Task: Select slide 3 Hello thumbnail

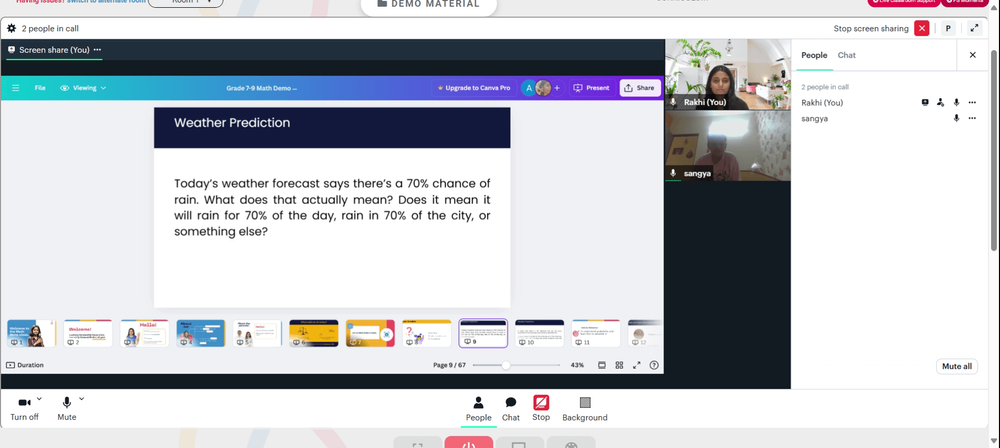Action: (x=144, y=333)
